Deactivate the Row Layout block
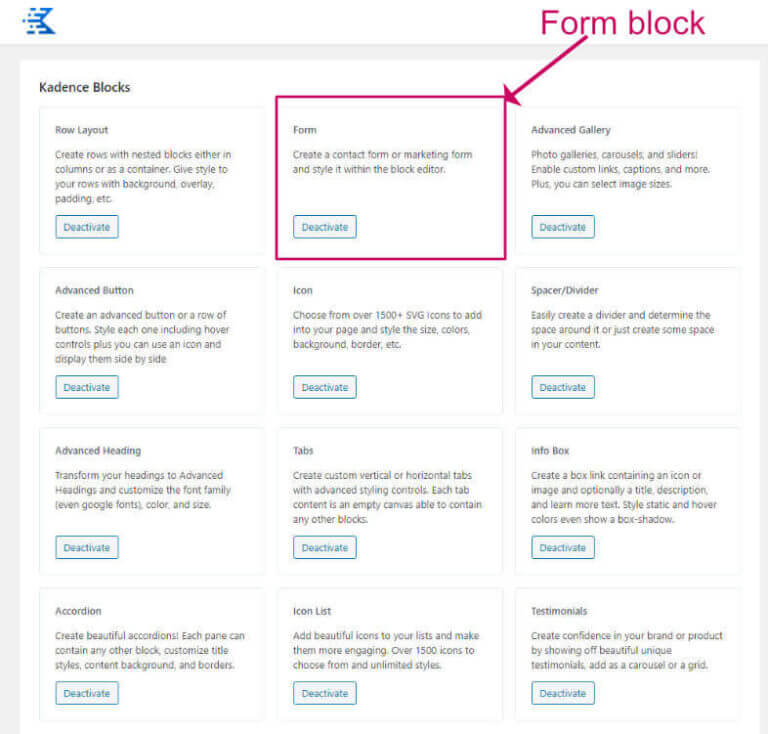This screenshot has width=768, height=734. pos(87,227)
